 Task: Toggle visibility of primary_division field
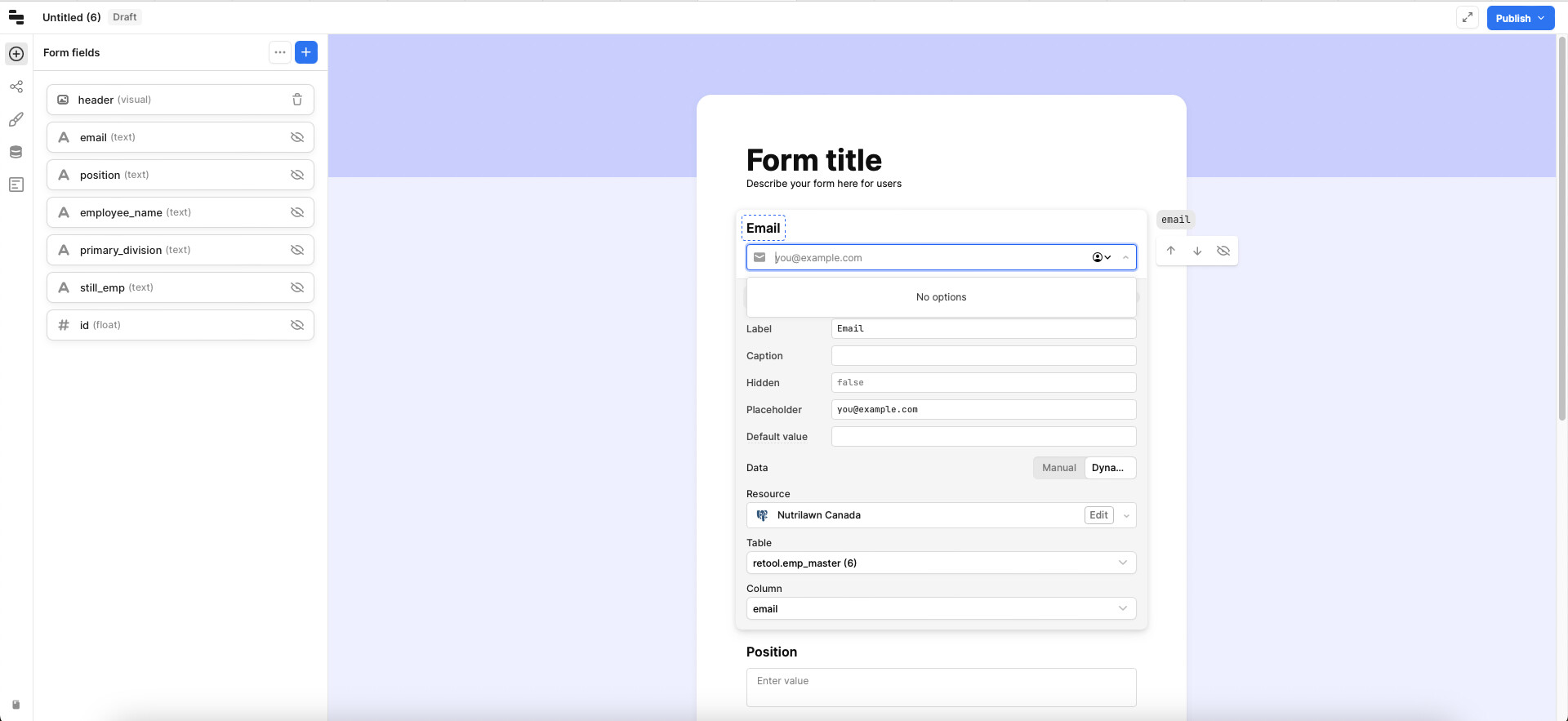(297, 250)
